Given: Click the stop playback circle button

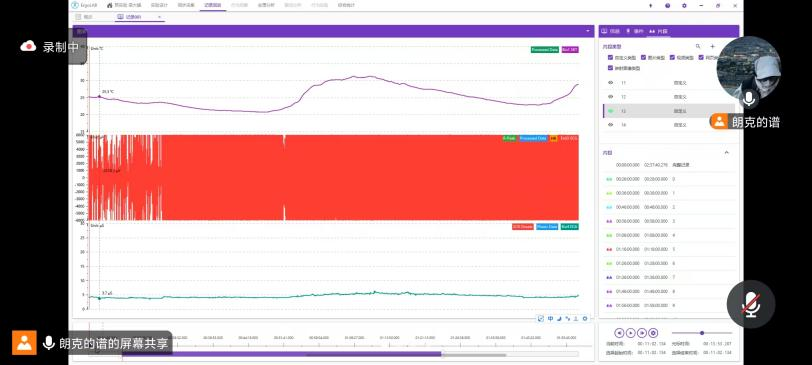Looking at the screenshot, I should pyautogui.click(x=653, y=333).
